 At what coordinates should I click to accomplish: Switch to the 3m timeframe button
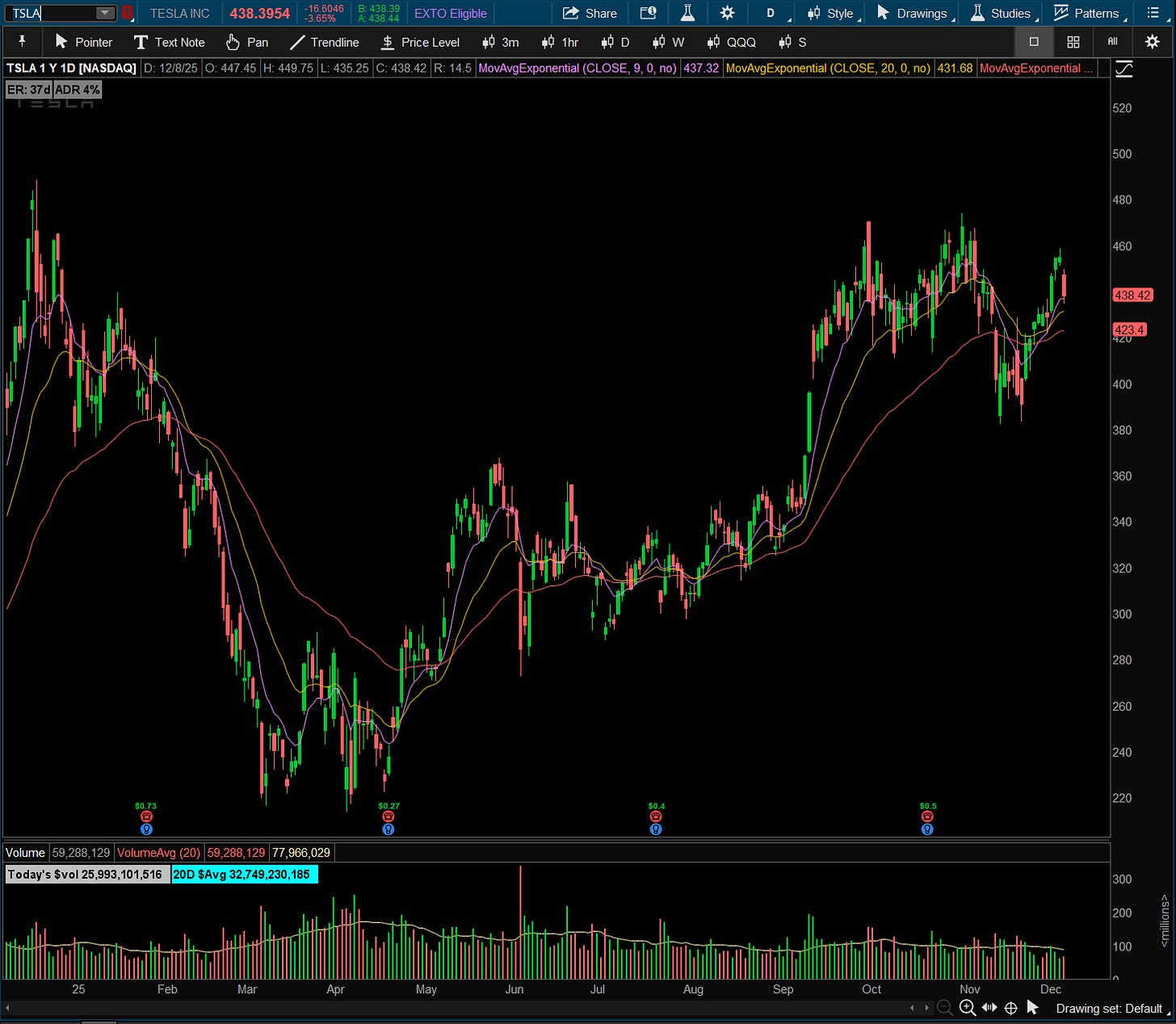click(x=501, y=42)
